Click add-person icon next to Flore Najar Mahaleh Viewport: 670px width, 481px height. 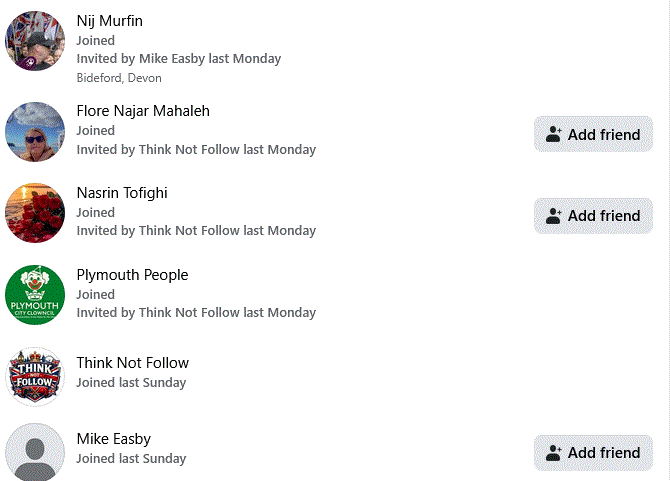click(x=554, y=134)
